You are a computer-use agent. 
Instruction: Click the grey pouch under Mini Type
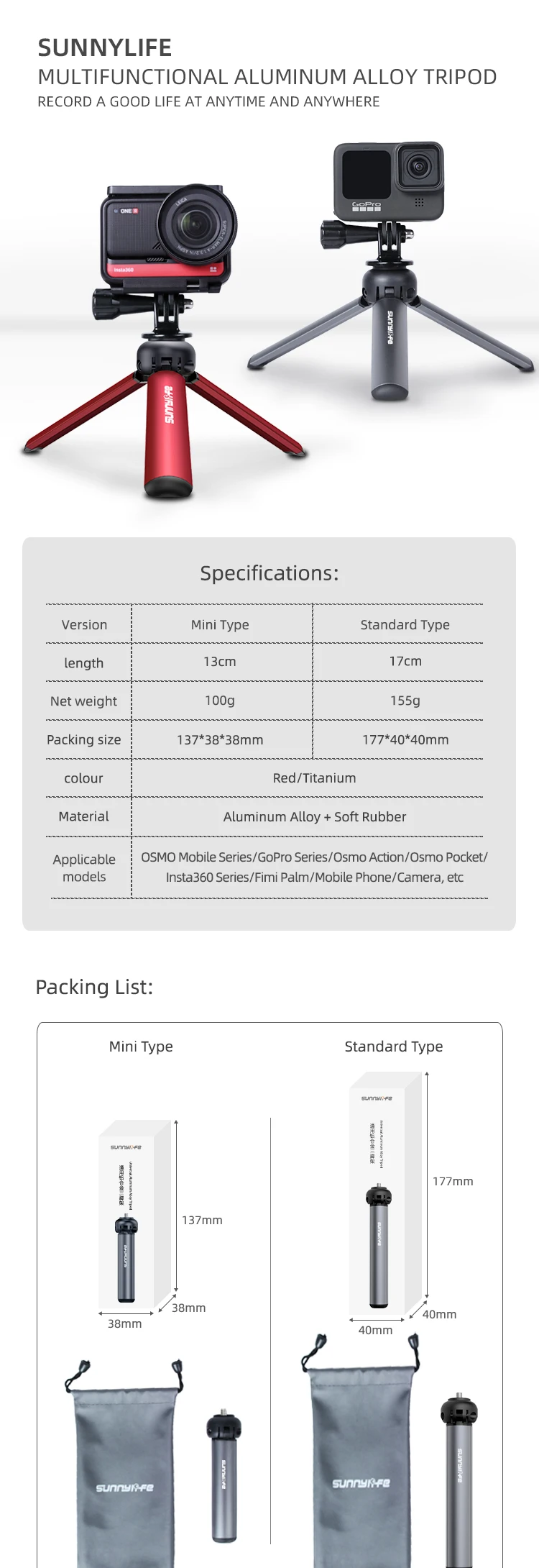pos(124,1474)
